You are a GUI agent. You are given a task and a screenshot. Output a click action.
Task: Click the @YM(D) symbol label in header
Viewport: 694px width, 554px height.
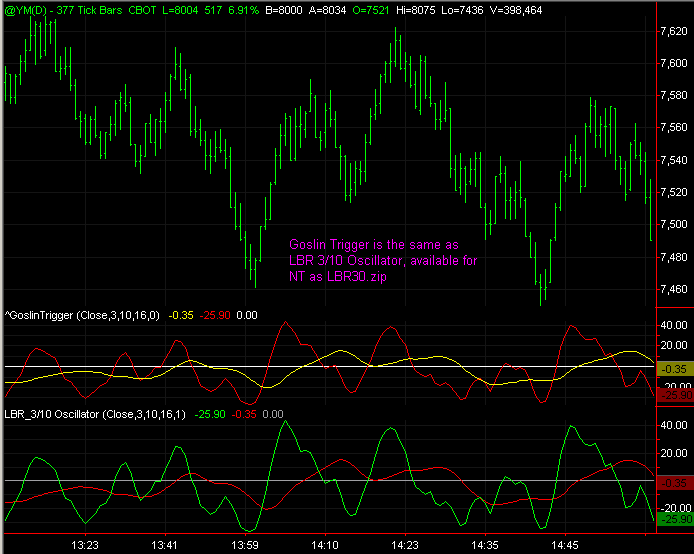click(25, 10)
